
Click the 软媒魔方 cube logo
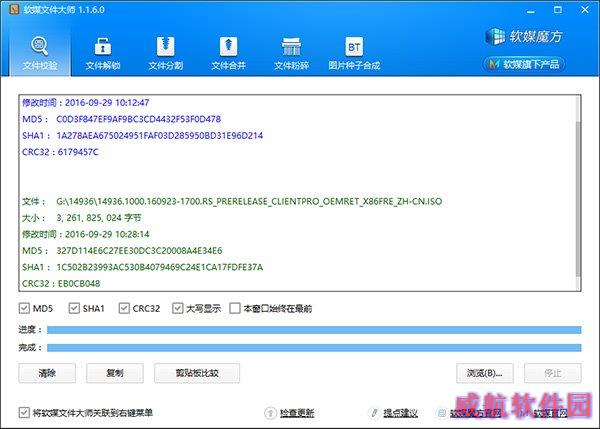click(x=523, y=36)
